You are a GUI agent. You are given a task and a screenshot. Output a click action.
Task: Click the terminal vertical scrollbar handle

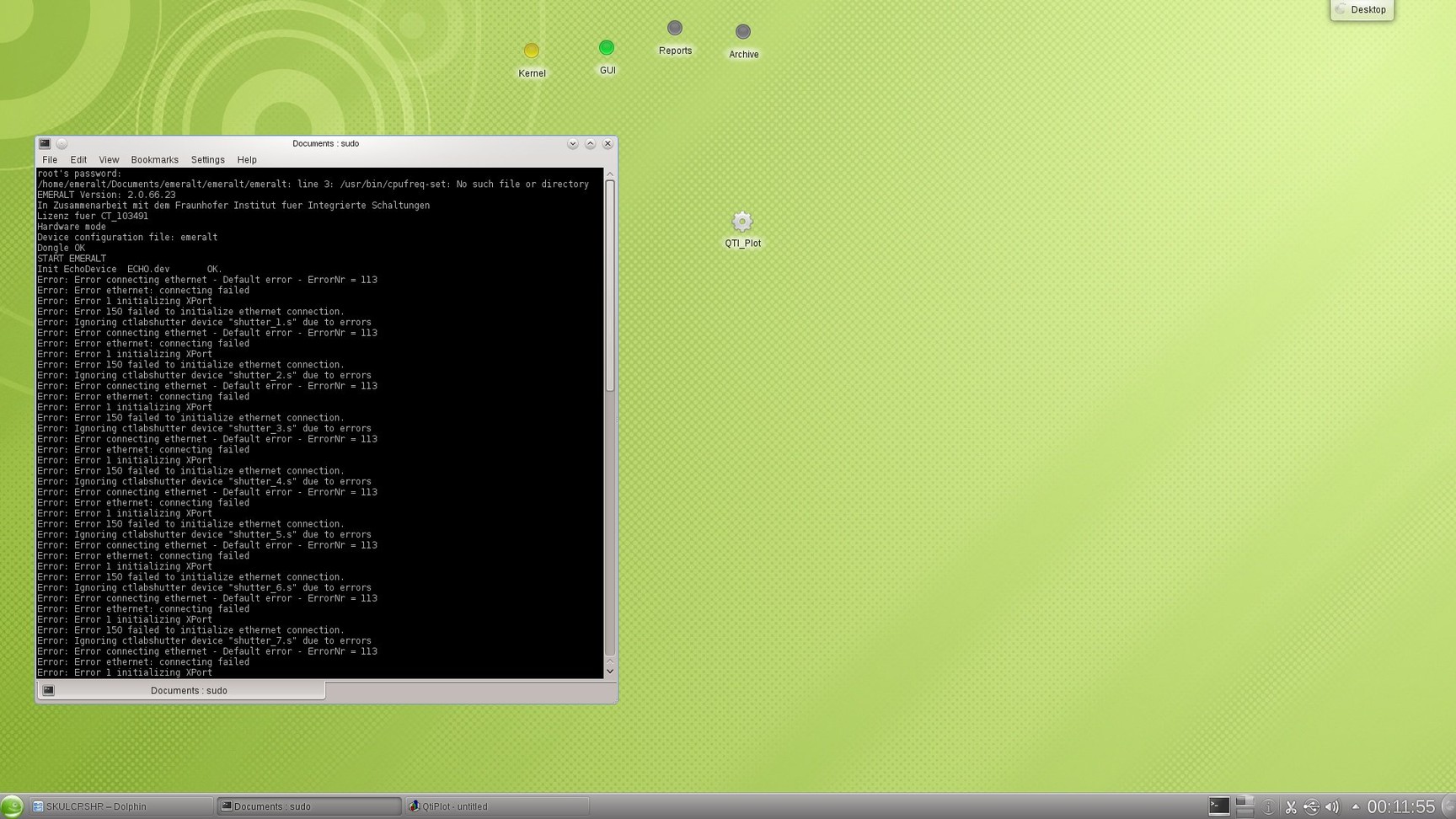(610, 286)
